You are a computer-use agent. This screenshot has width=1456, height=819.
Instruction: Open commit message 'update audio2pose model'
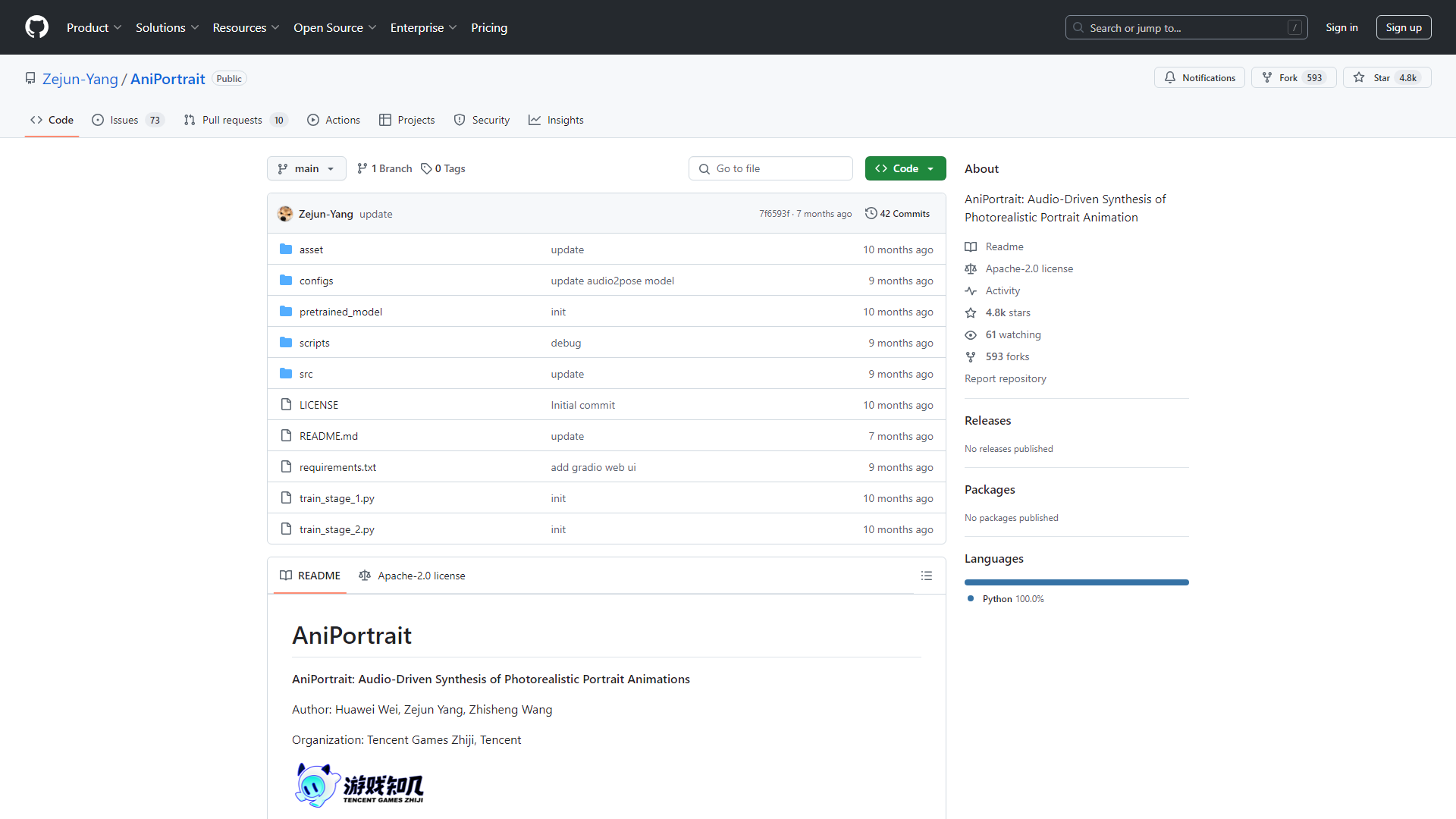[612, 281]
